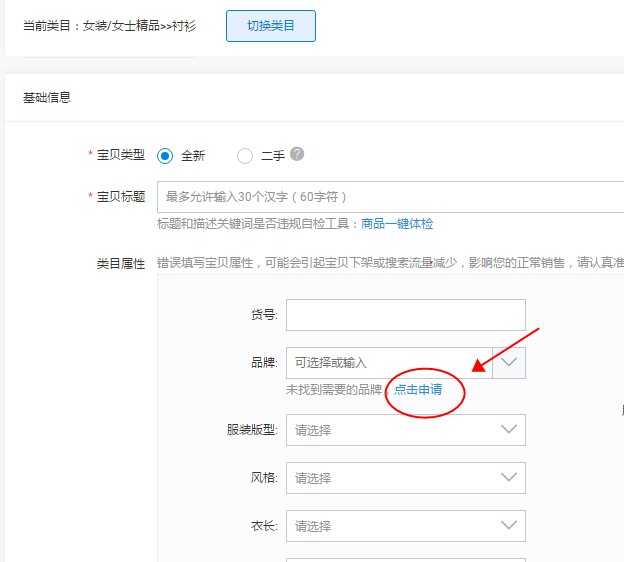Click the 标题和描述关键词是否违规自检工具 hint text

(x=259, y=224)
